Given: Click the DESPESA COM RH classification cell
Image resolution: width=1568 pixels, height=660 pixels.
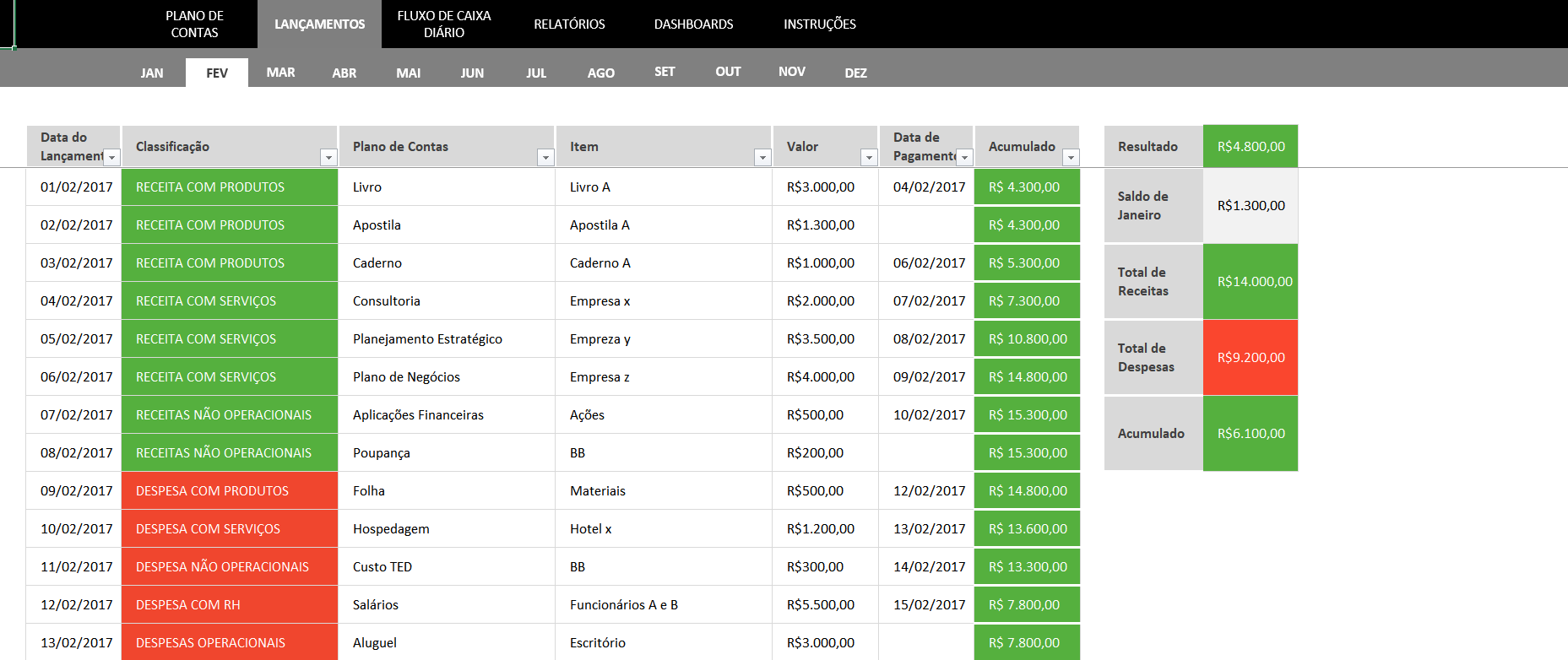Looking at the screenshot, I should 229,605.
